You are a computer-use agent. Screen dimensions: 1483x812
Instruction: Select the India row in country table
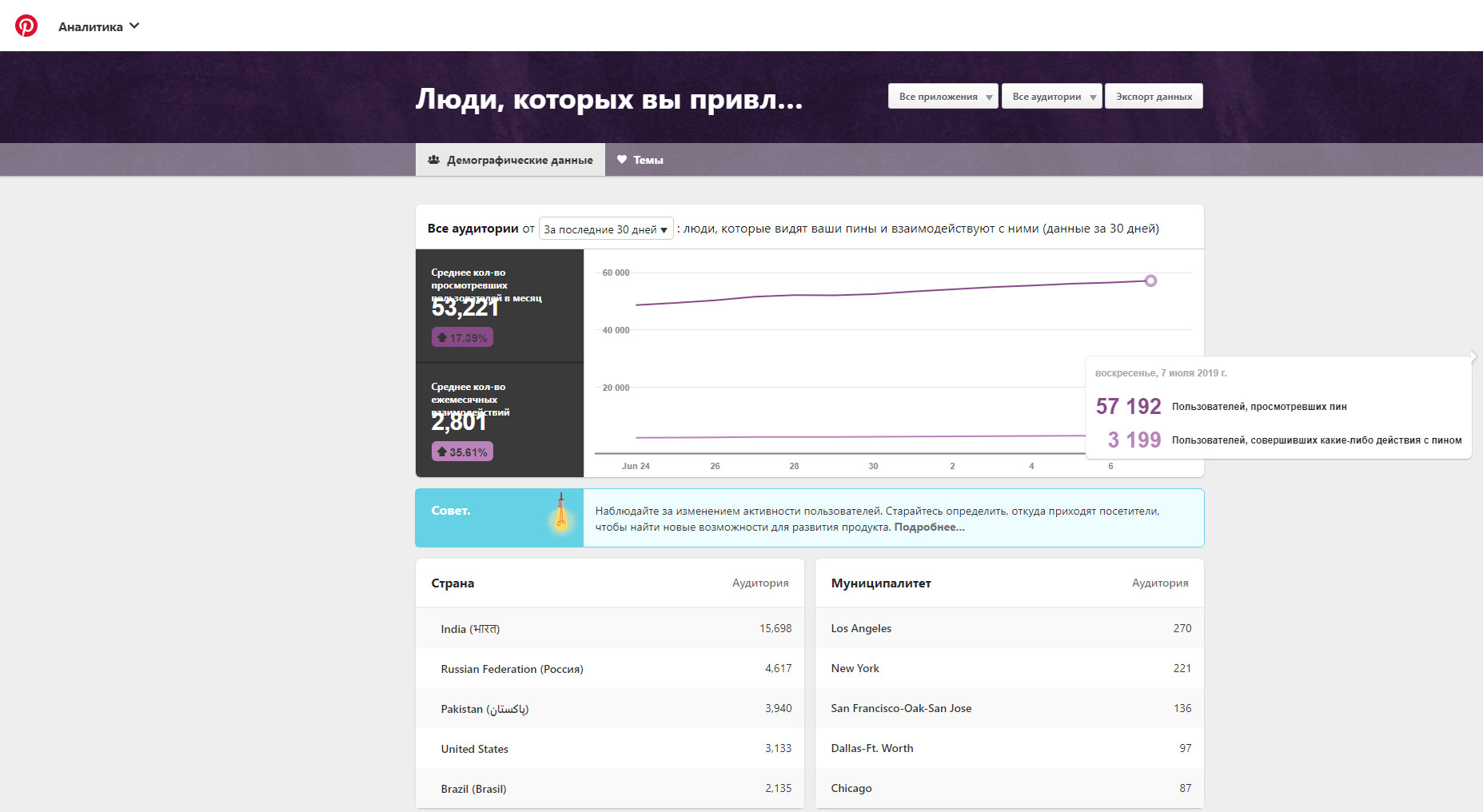click(609, 629)
